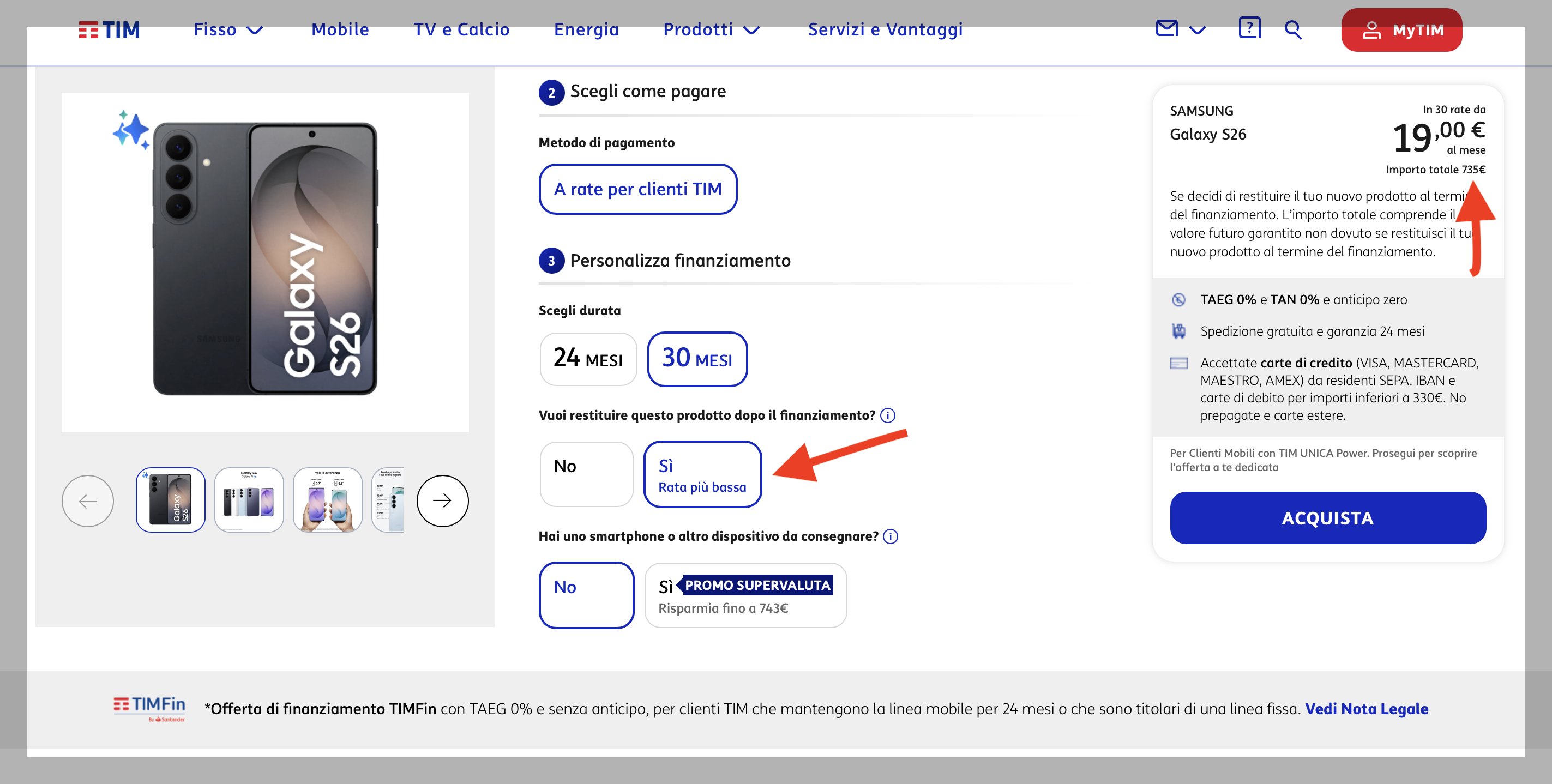
Task: Expand the Fisso dropdown menu
Action: [x=228, y=29]
